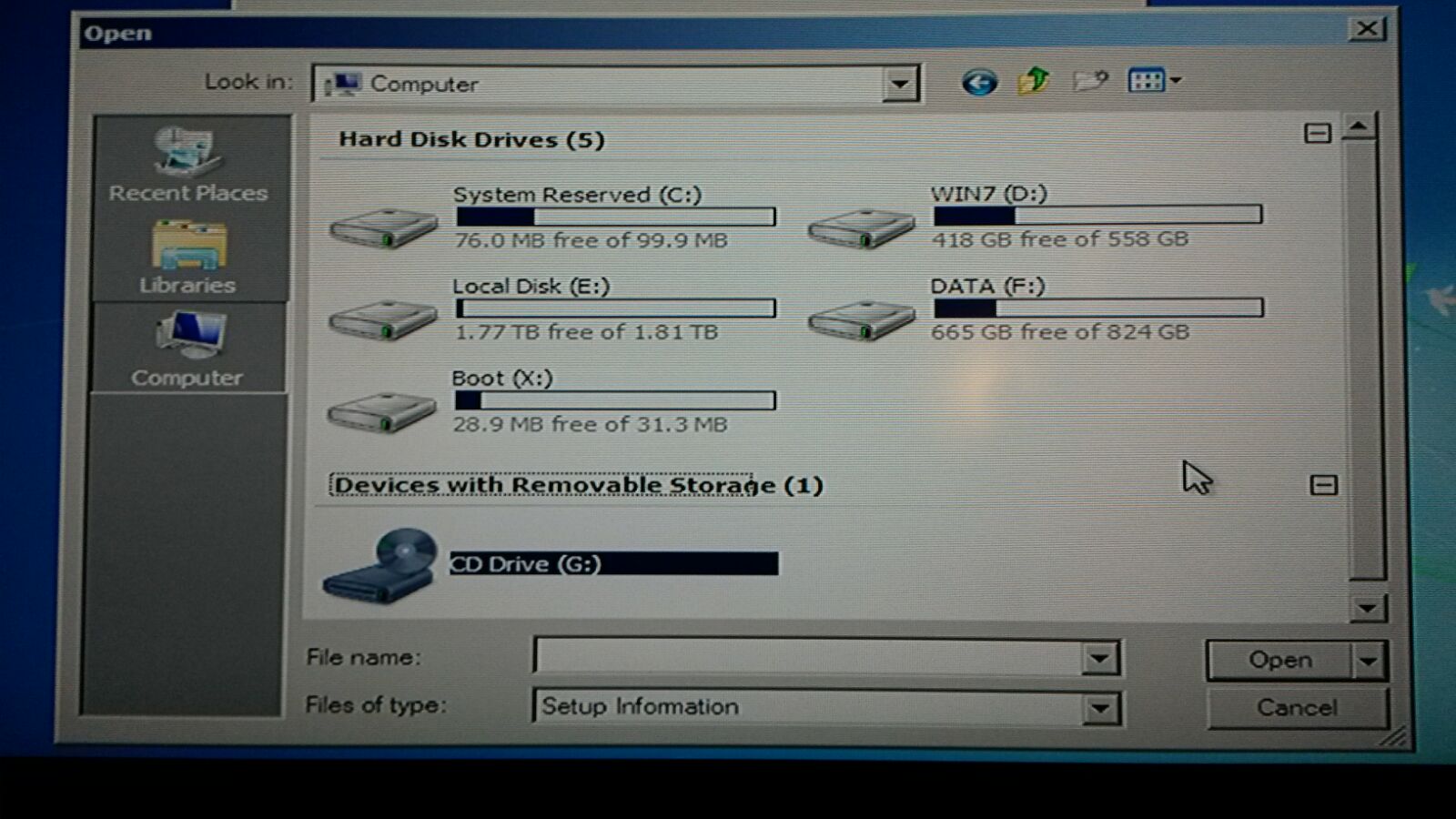Click the scrollbar down arrow
The image size is (1456, 819).
coord(1367,608)
